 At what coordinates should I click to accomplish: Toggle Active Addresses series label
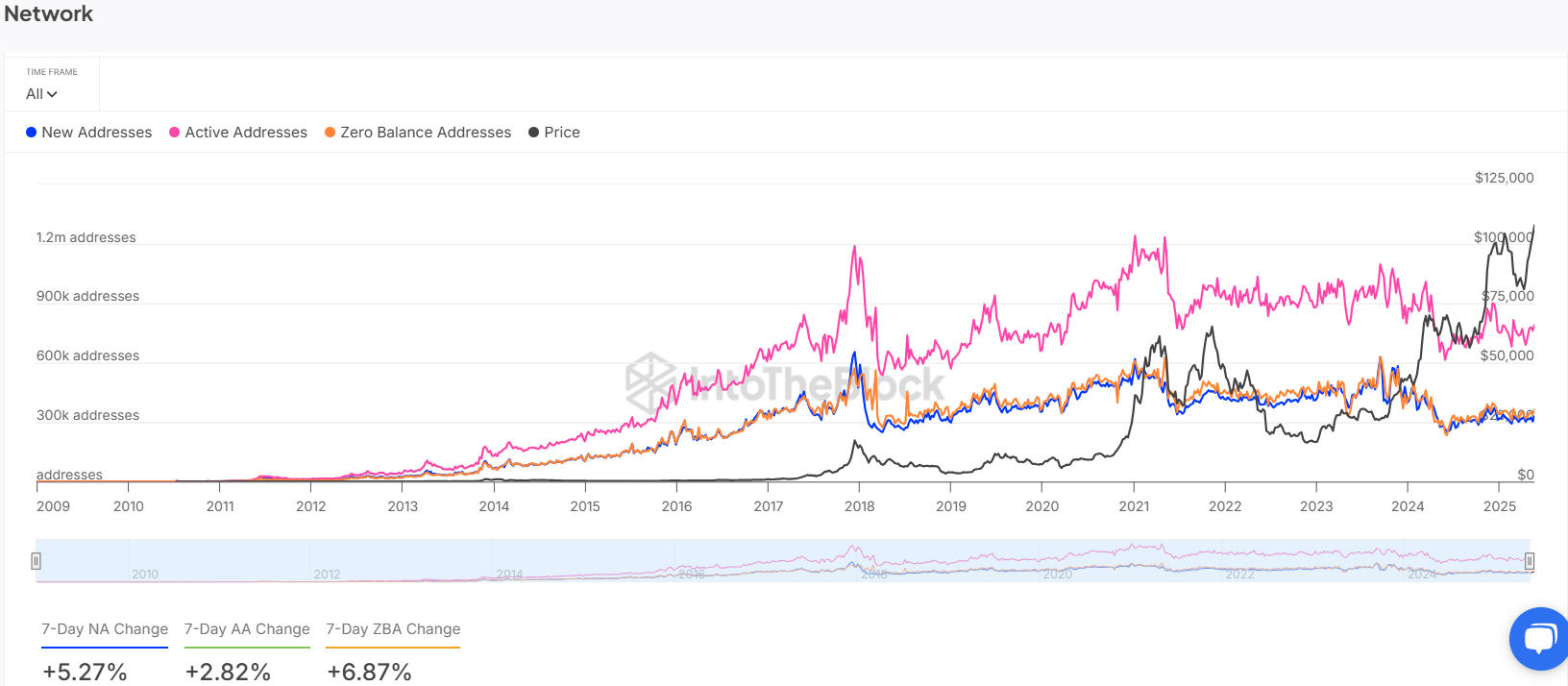click(246, 133)
